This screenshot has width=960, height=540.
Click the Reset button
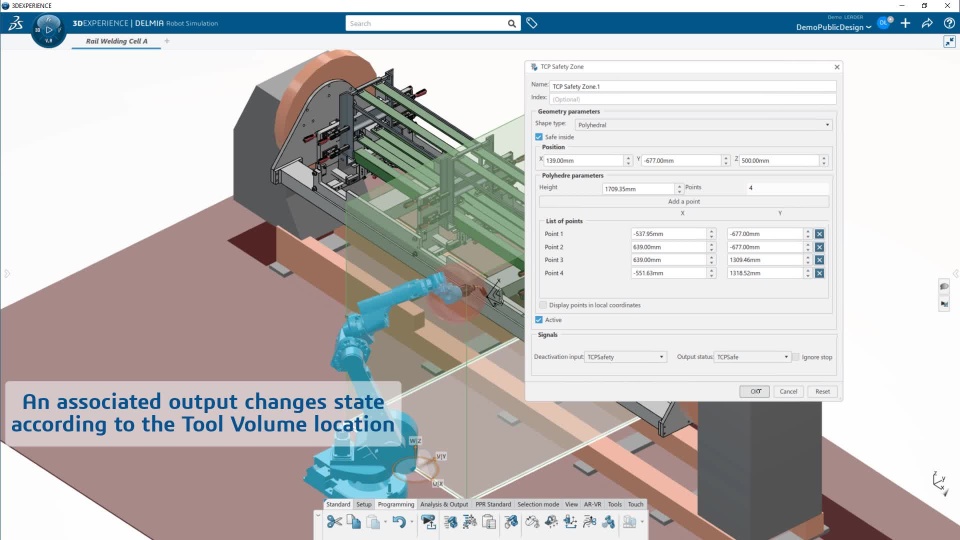tap(822, 391)
